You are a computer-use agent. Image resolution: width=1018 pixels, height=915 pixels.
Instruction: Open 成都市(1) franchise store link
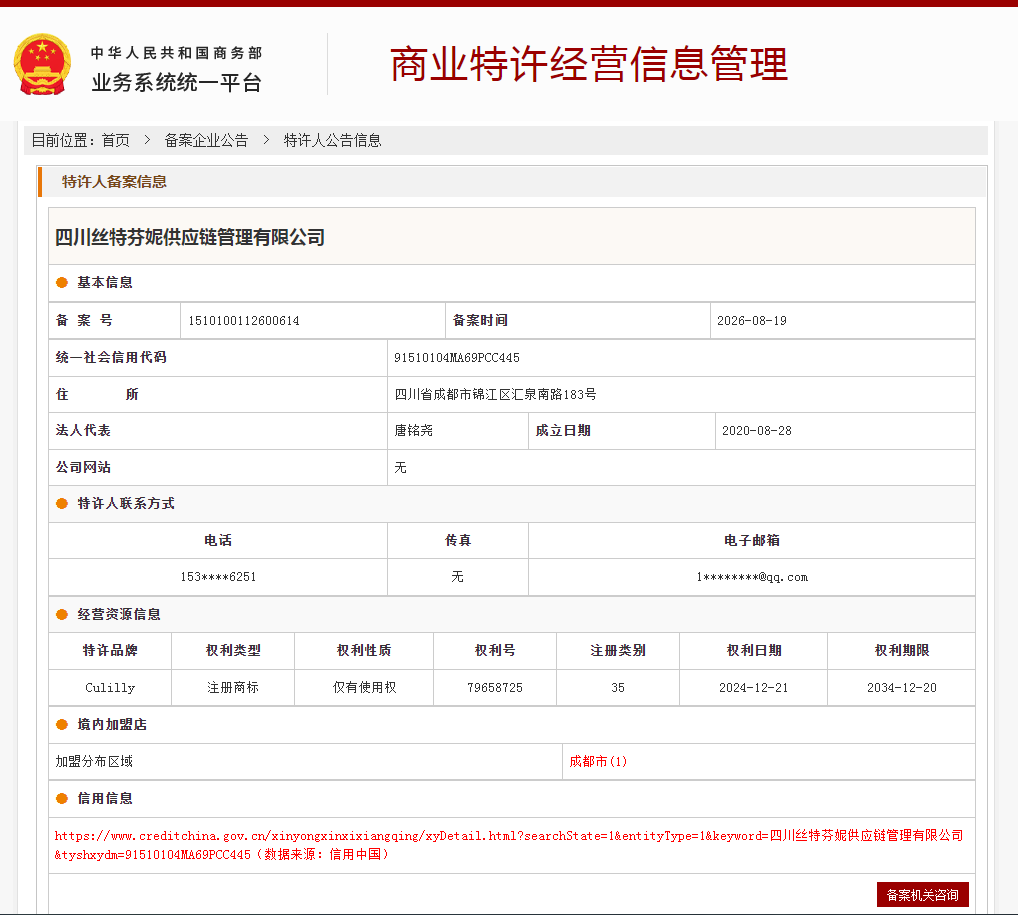(598, 761)
